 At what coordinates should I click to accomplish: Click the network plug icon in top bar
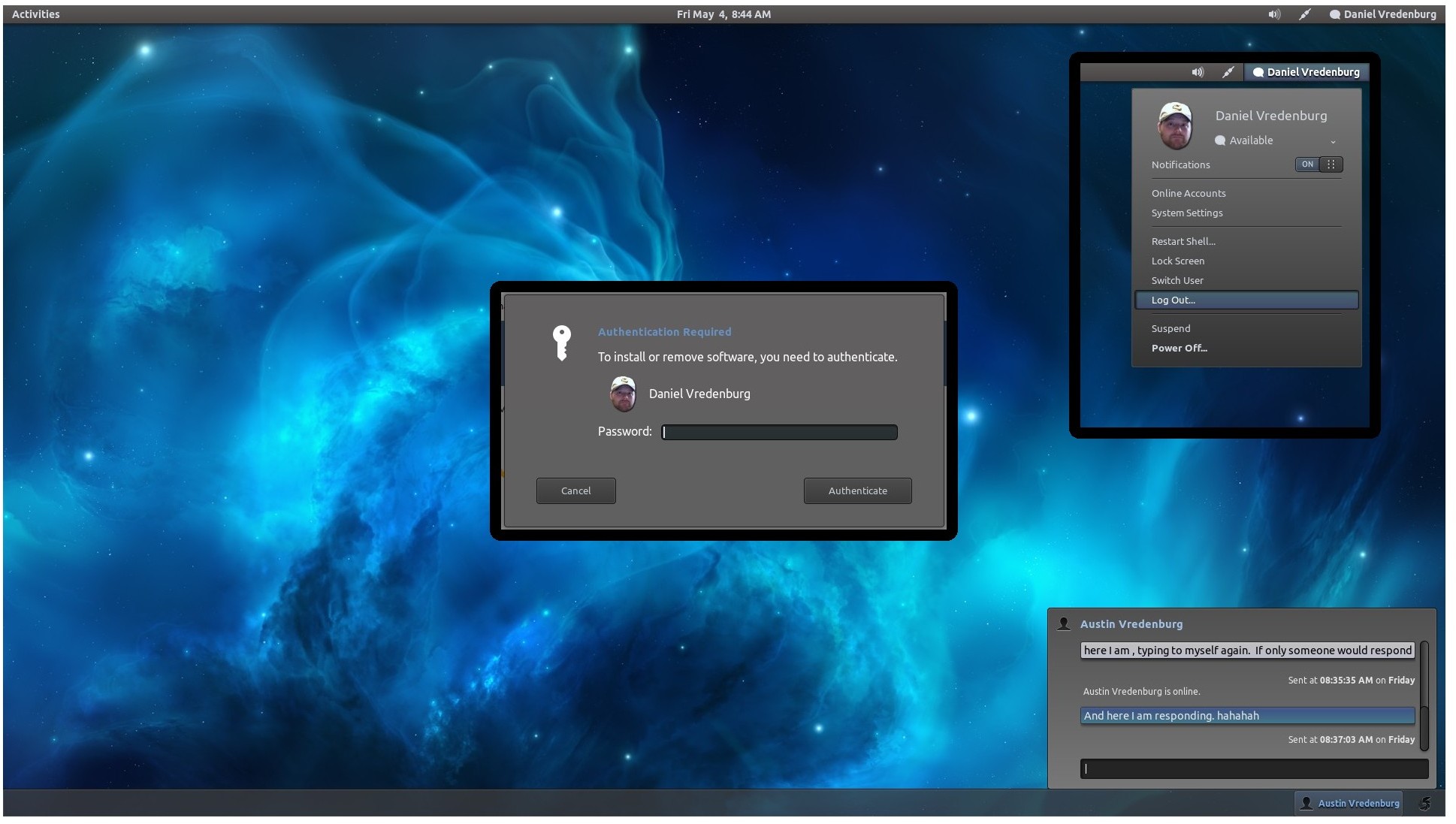(x=1305, y=14)
